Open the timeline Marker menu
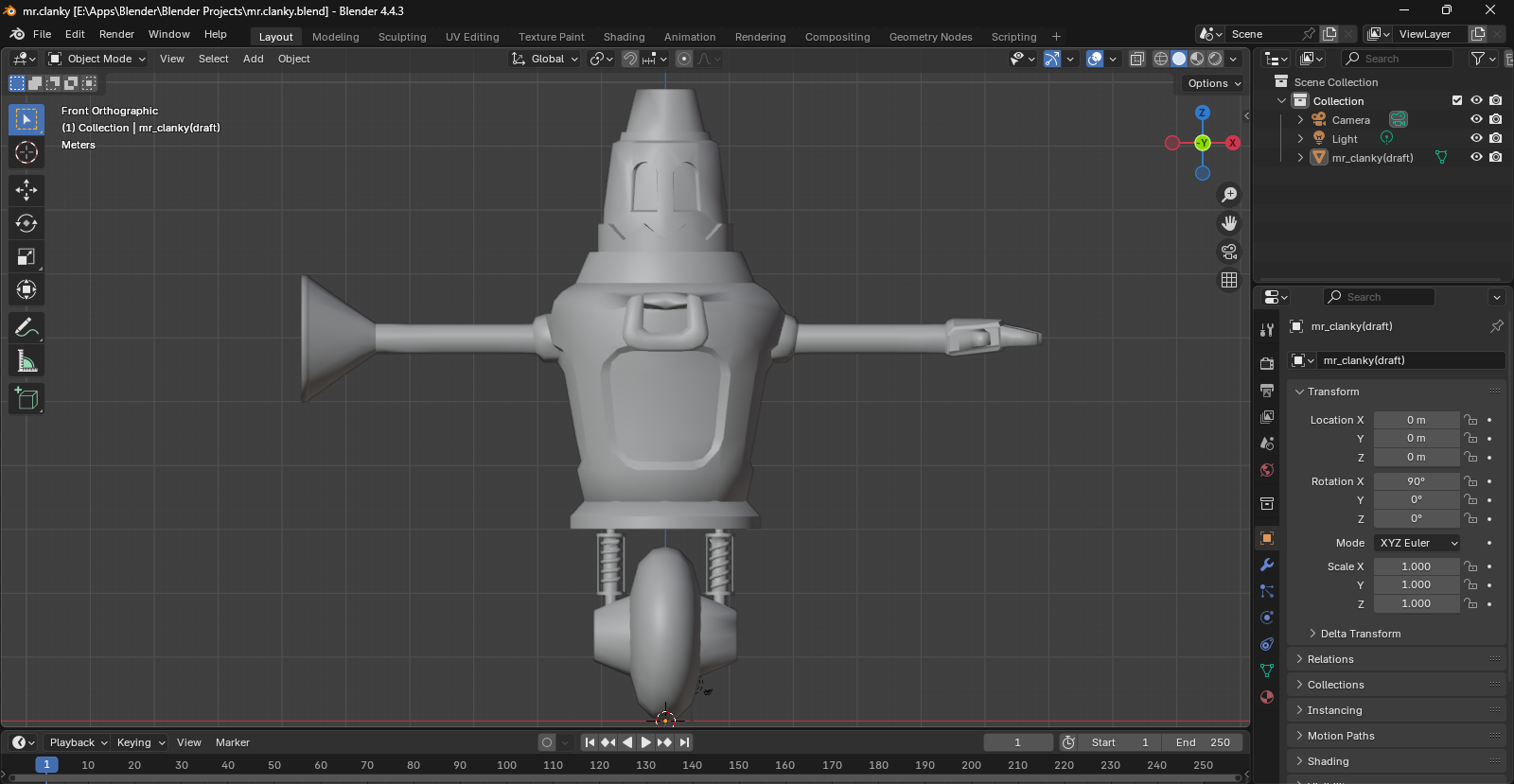This screenshot has width=1514, height=784. [x=233, y=742]
